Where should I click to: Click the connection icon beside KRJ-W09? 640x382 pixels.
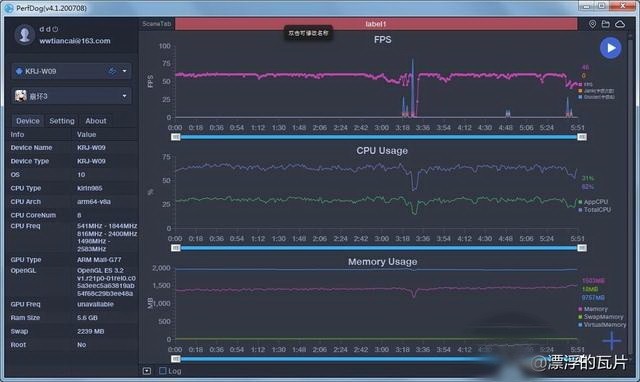click(112, 71)
